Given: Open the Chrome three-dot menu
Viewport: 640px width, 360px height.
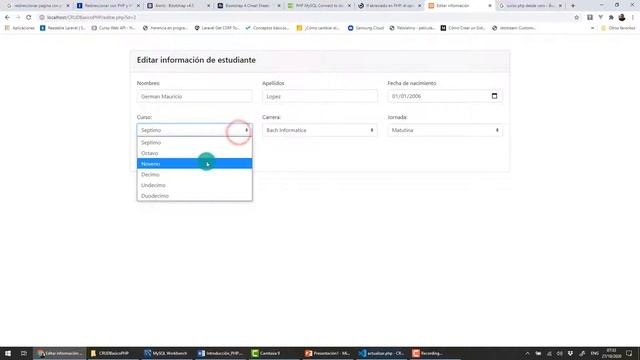Looking at the screenshot, I should click(x=633, y=18).
